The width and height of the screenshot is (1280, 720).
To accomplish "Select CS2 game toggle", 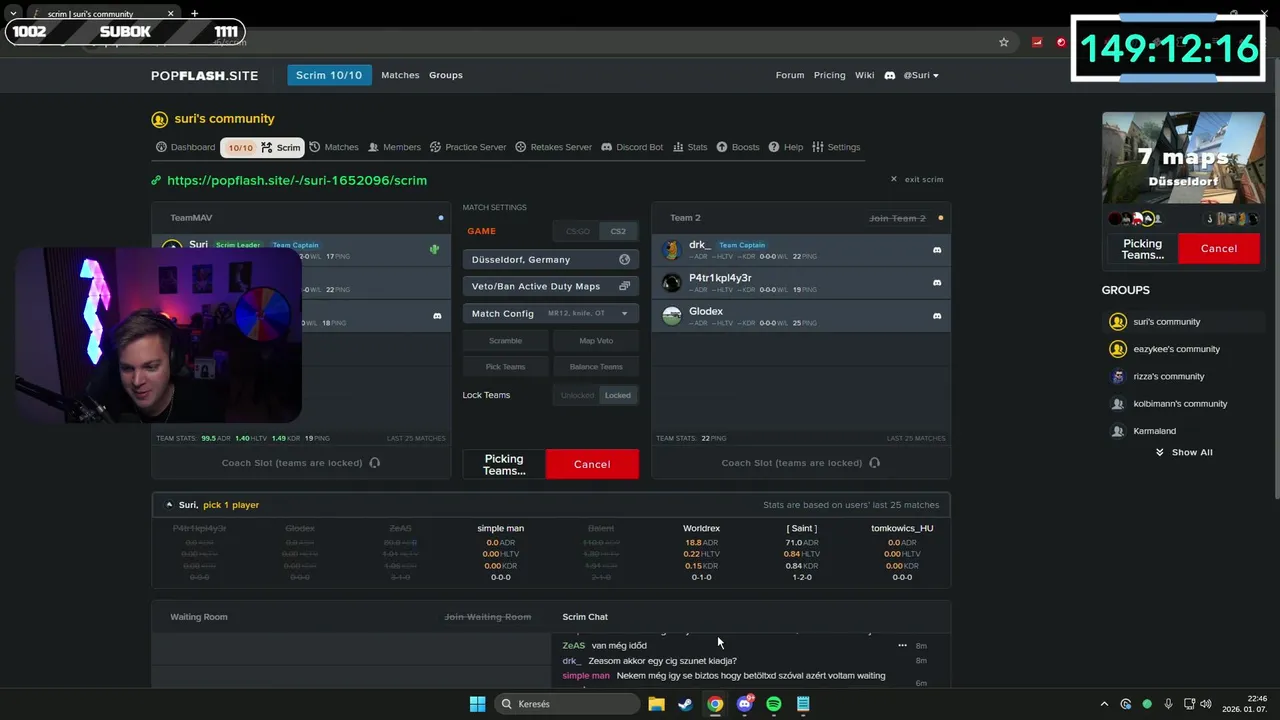I will (x=618, y=231).
